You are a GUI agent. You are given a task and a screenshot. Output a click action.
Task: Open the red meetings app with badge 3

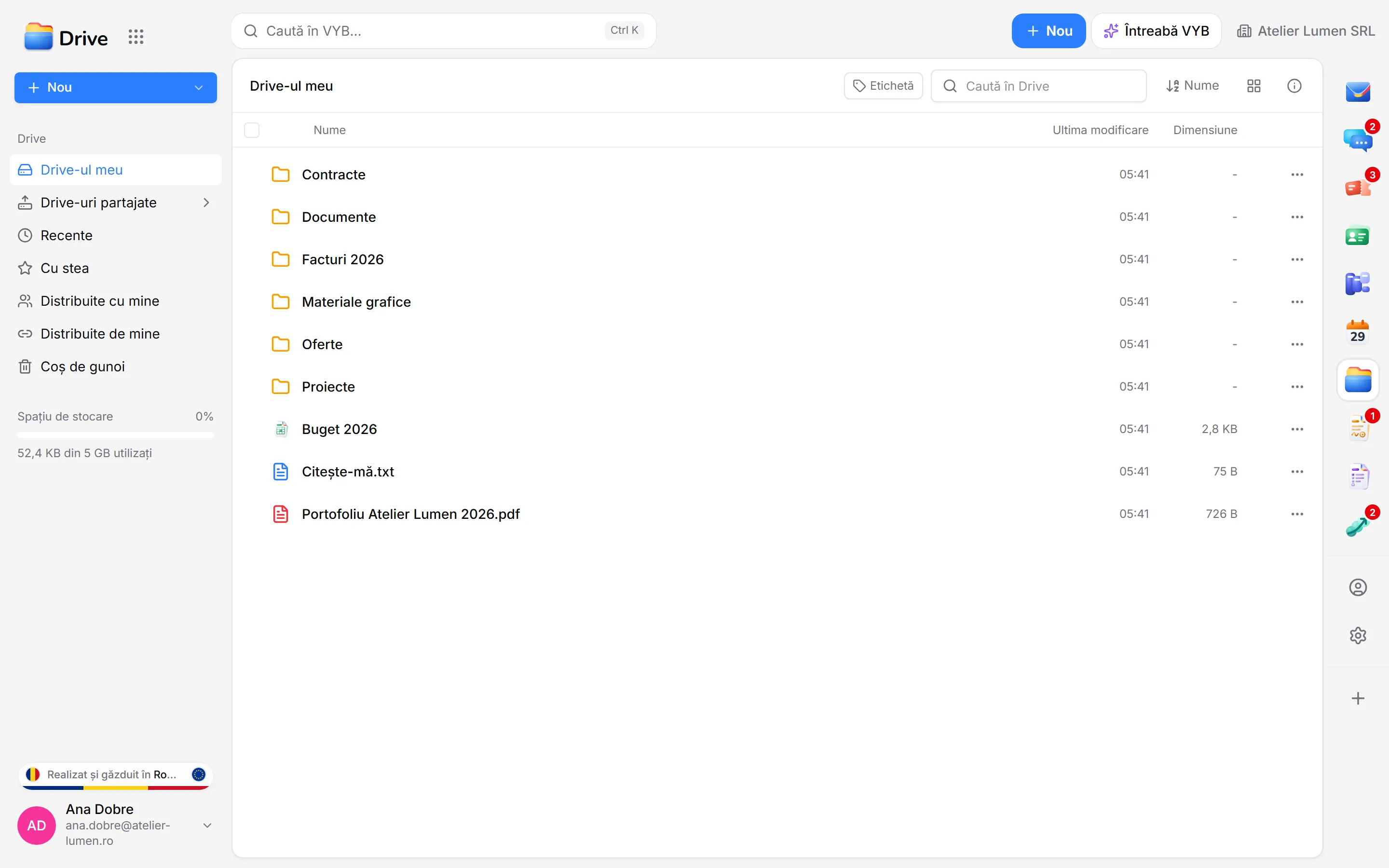(x=1358, y=188)
